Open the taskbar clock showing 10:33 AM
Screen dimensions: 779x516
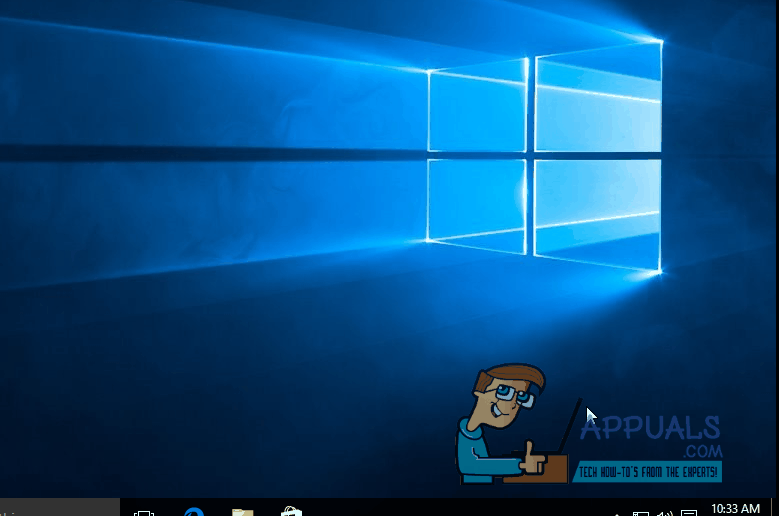tap(735, 509)
